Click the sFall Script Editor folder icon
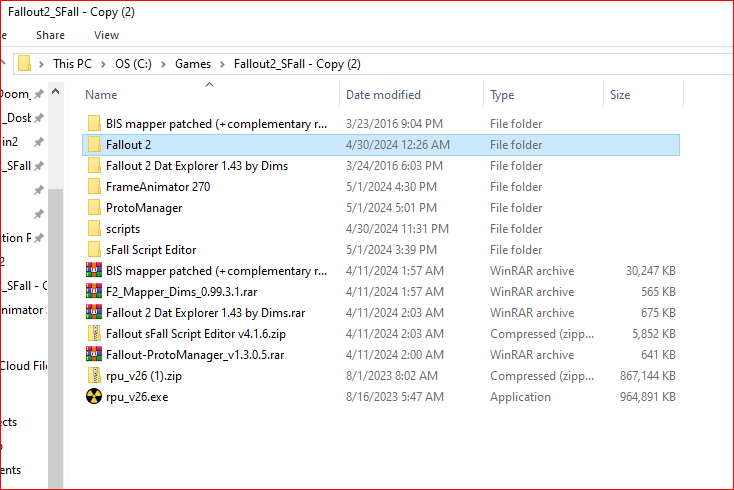The width and height of the screenshot is (734, 490). [x=94, y=250]
